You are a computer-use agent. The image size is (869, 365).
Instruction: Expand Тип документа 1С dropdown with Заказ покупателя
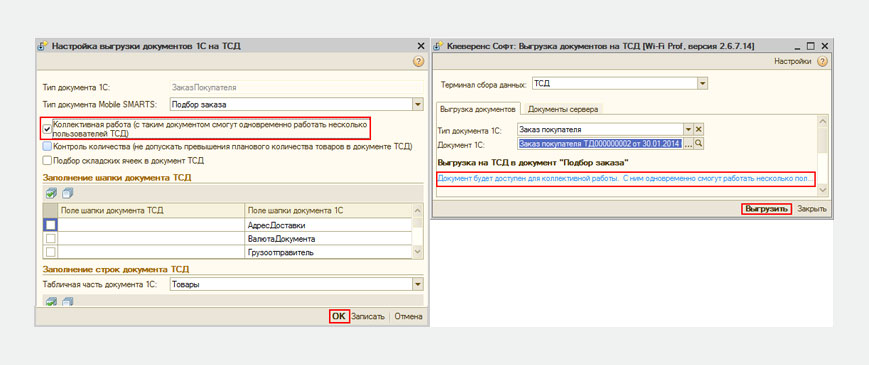(x=689, y=130)
